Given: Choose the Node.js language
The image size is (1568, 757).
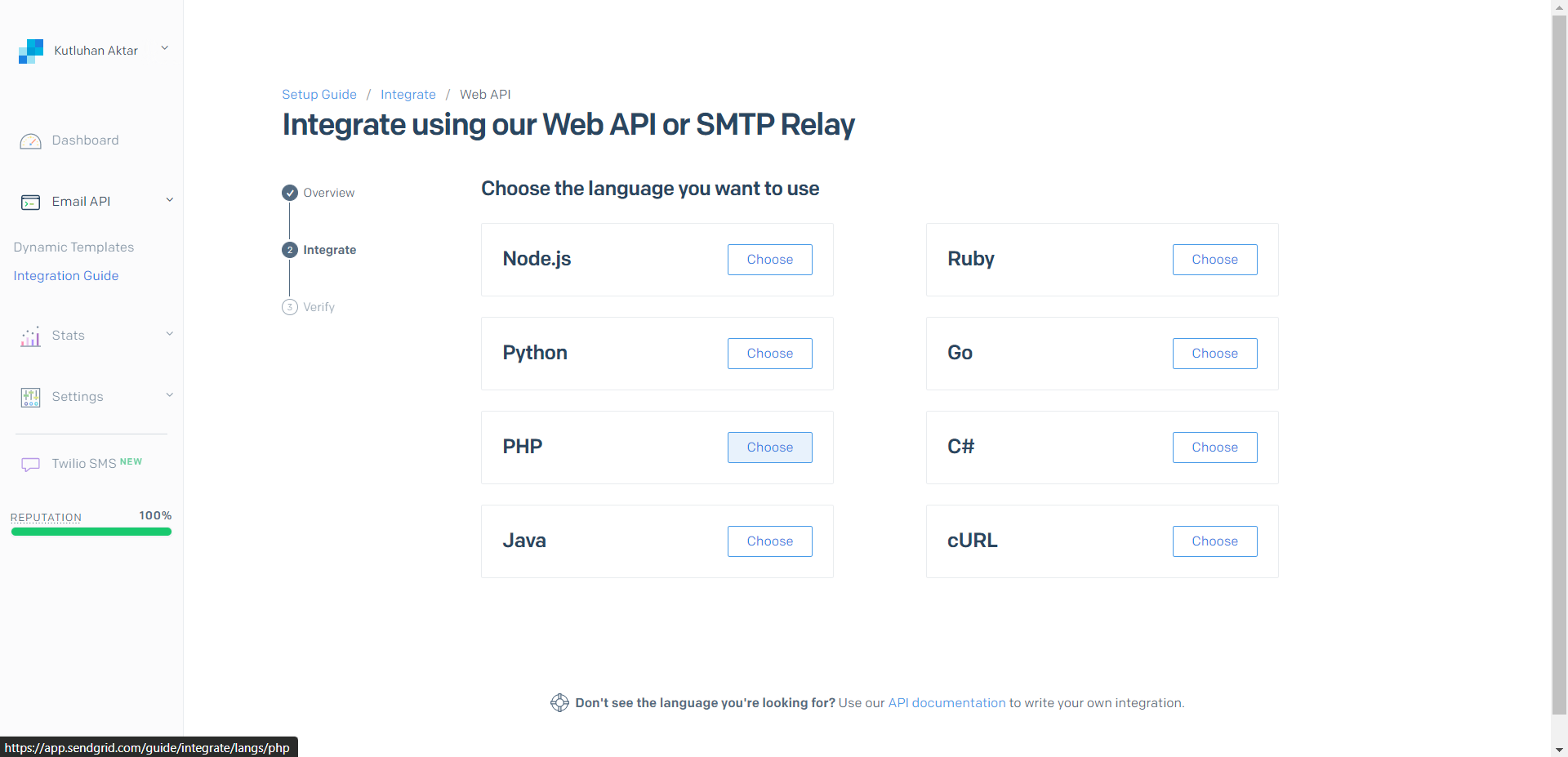Looking at the screenshot, I should click(769, 260).
